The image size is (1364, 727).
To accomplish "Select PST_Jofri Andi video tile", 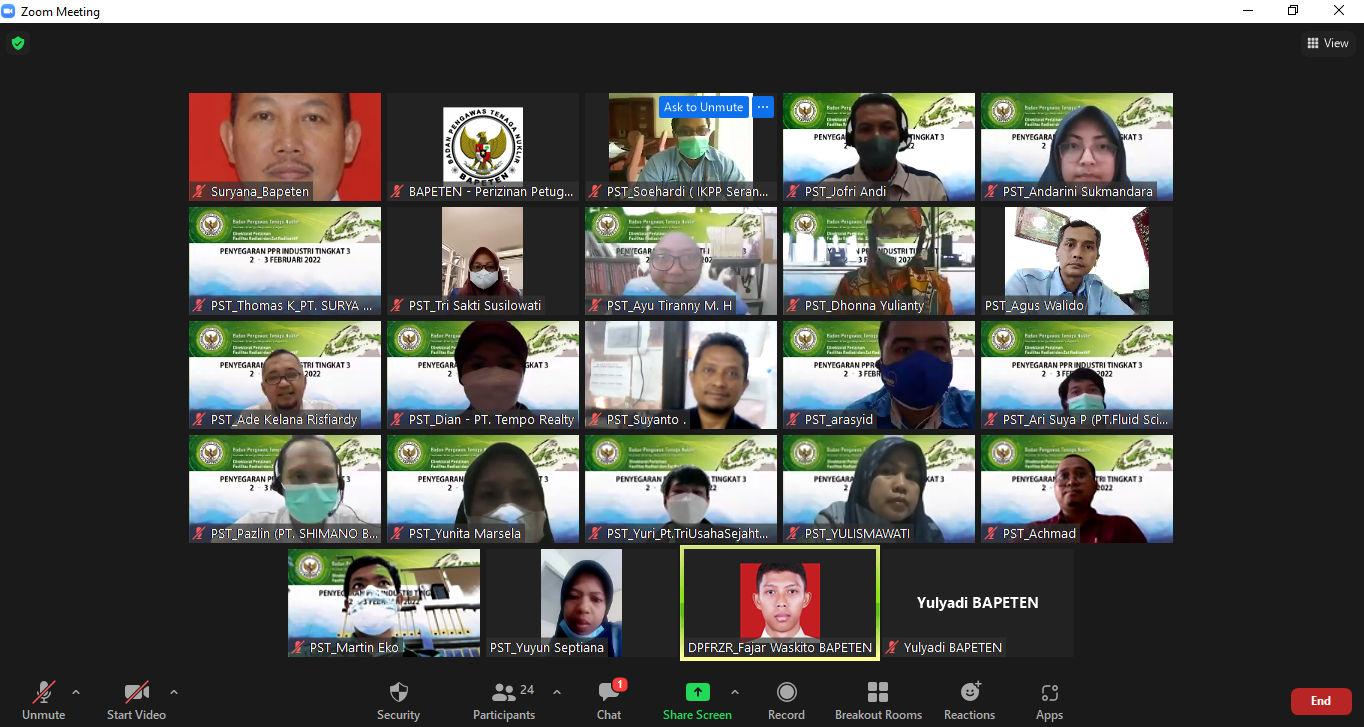I will pos(879,147).
